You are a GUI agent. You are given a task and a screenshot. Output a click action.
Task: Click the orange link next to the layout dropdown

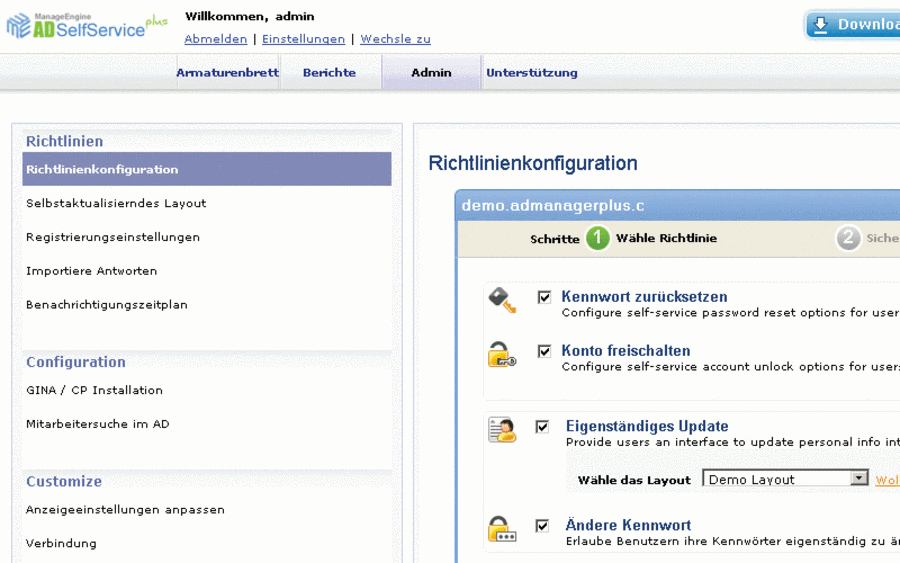coord(887,480)
